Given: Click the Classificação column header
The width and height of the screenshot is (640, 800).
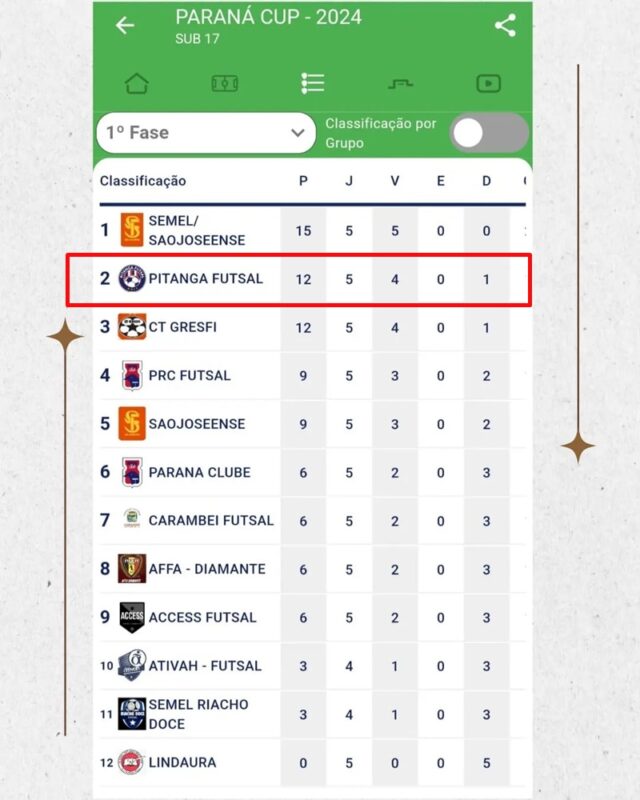Looking at the screenshot, I should tap(143, 181).
